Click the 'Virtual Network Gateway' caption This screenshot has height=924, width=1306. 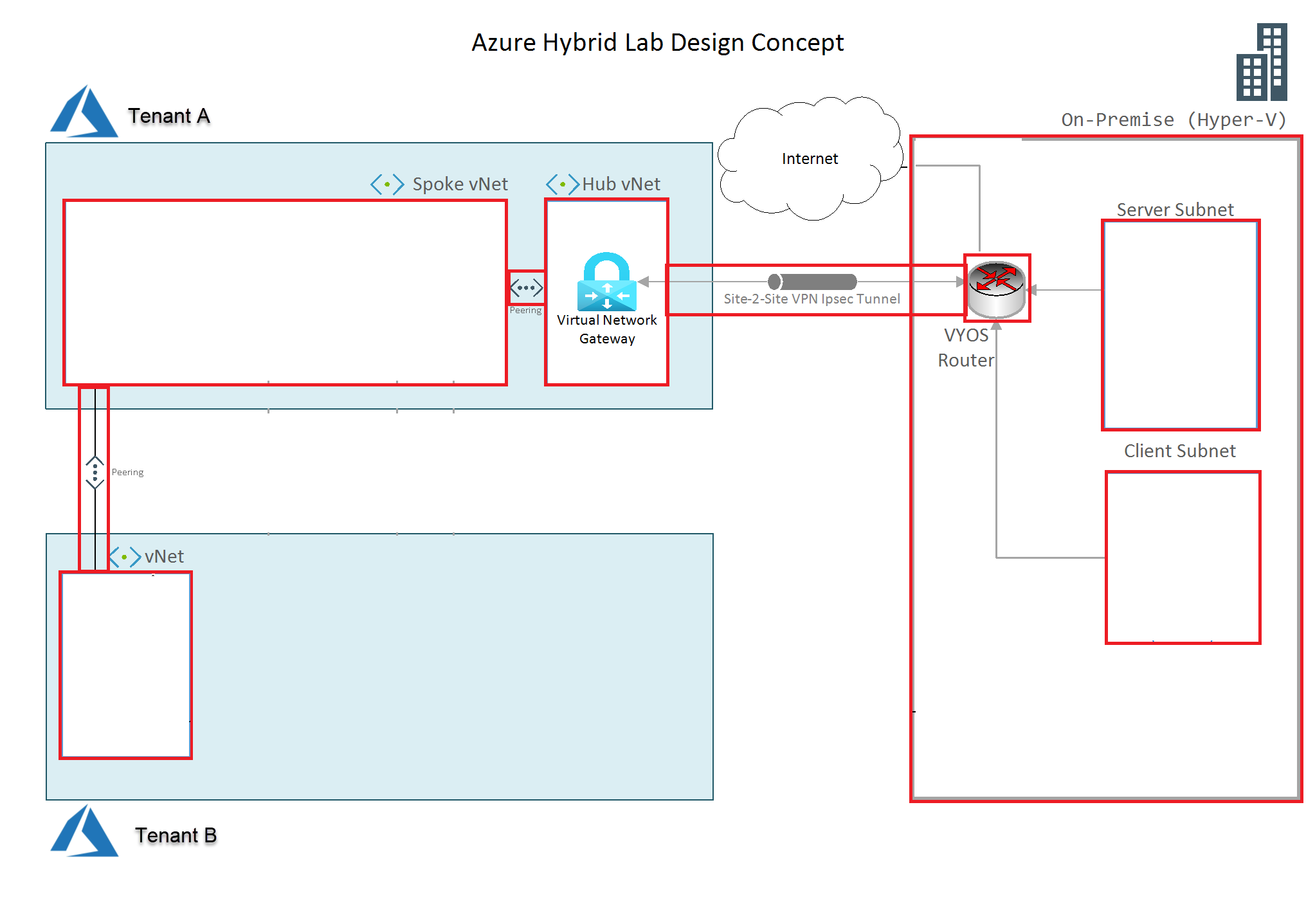(607, 329)
